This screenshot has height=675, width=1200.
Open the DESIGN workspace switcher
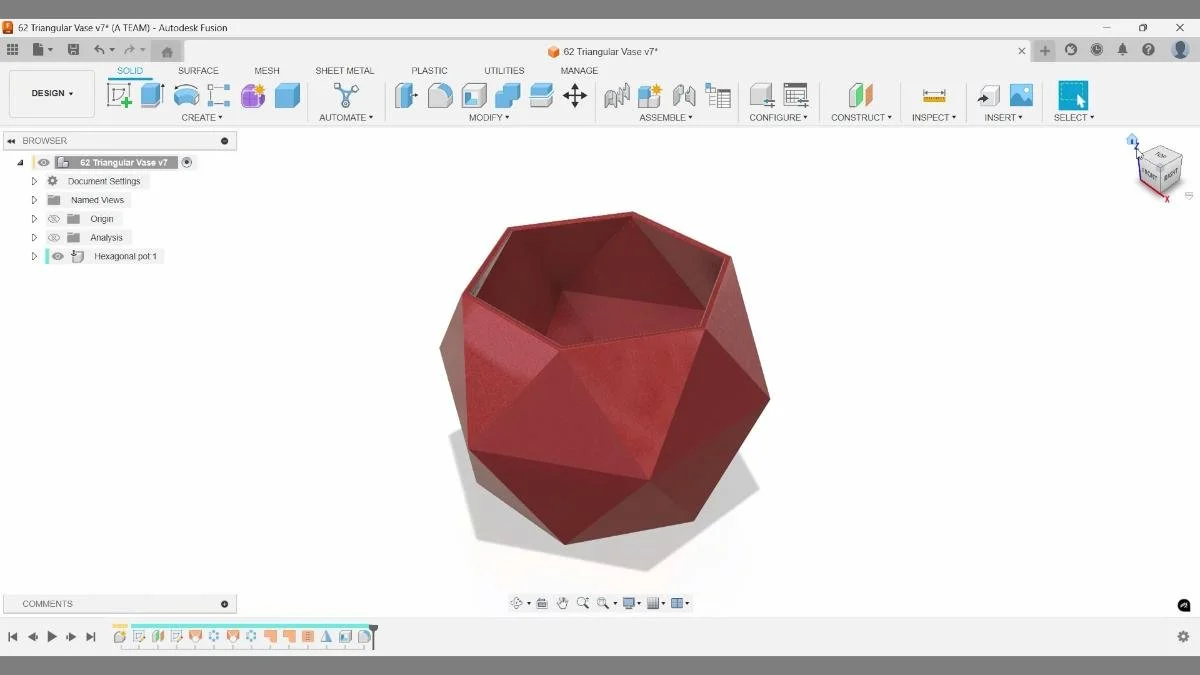click(x=51, y=93)
